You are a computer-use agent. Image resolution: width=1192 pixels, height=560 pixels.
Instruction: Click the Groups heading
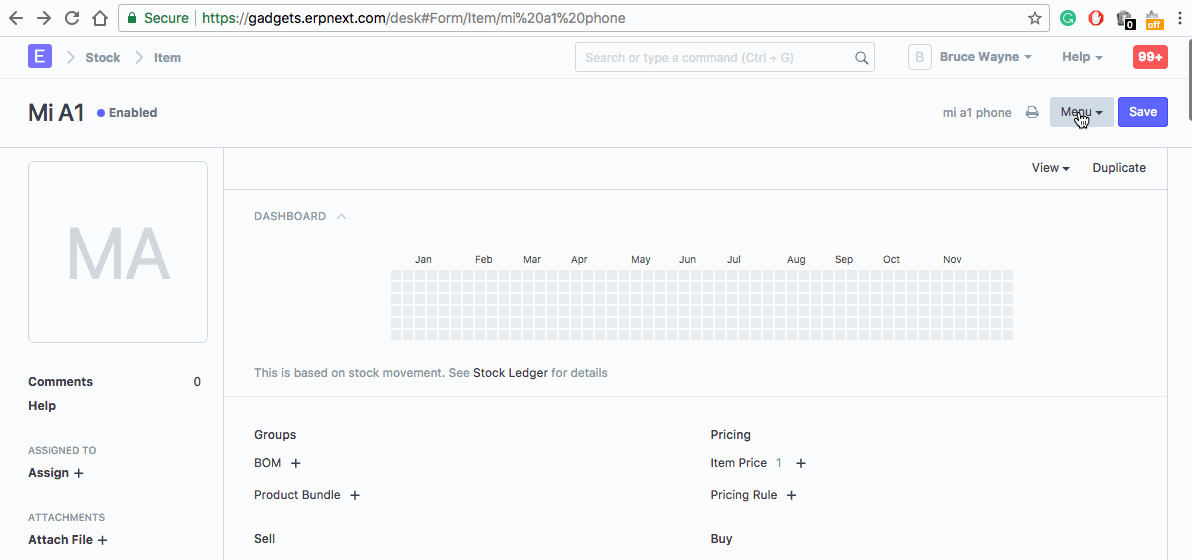(x=275, y=435)
